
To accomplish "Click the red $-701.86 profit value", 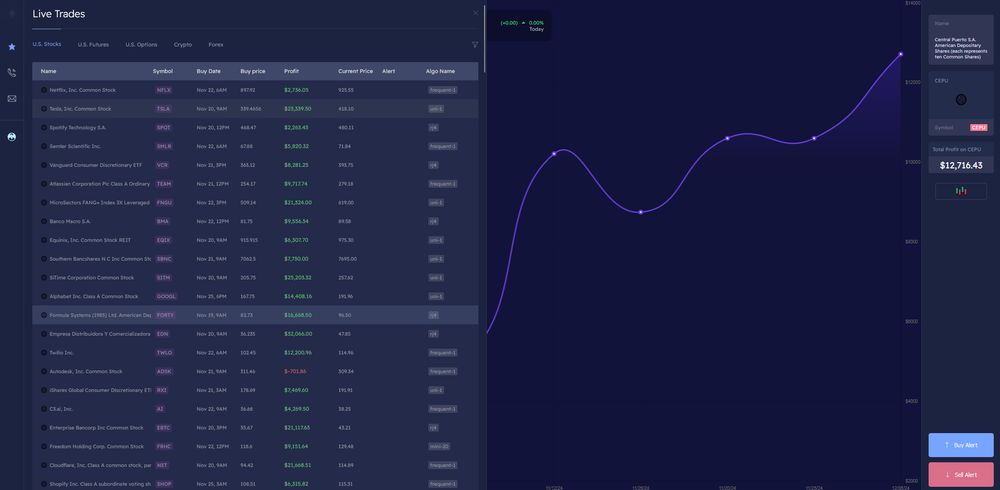I will (295, 371).
